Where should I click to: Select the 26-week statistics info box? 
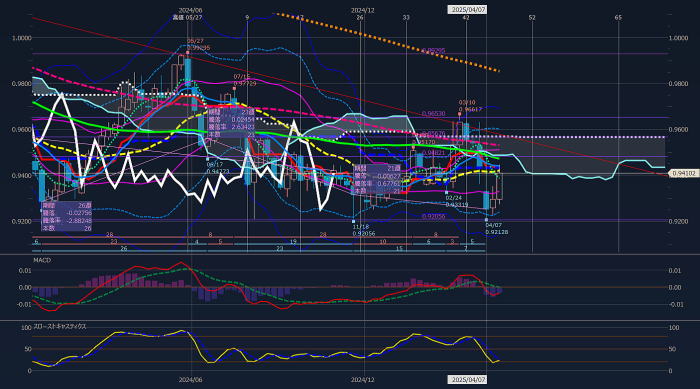tap(67, 217)
